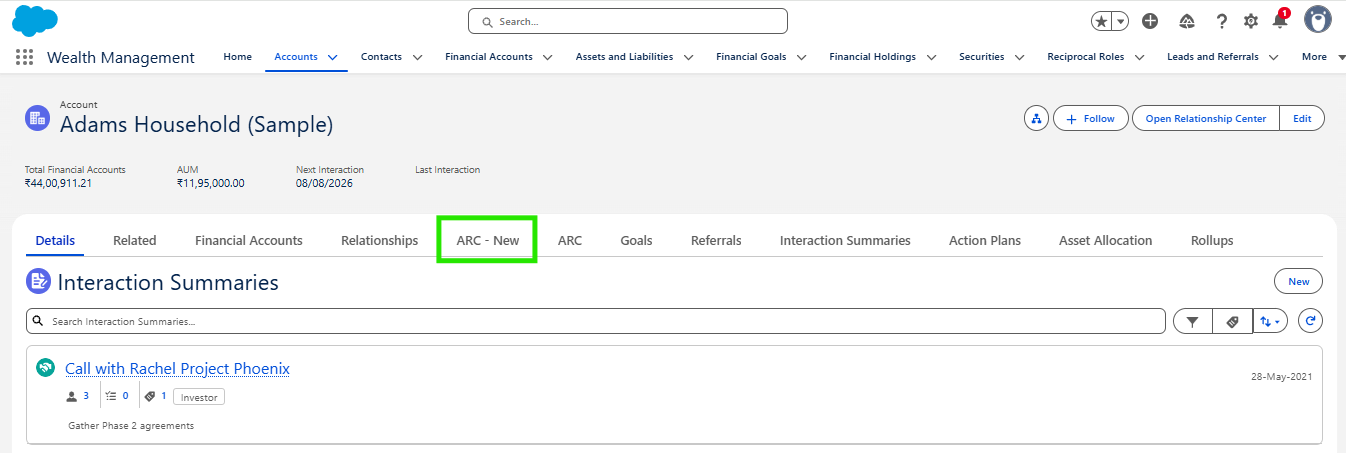Open Call with Rachel Project Phoenix link

(177, 368)
